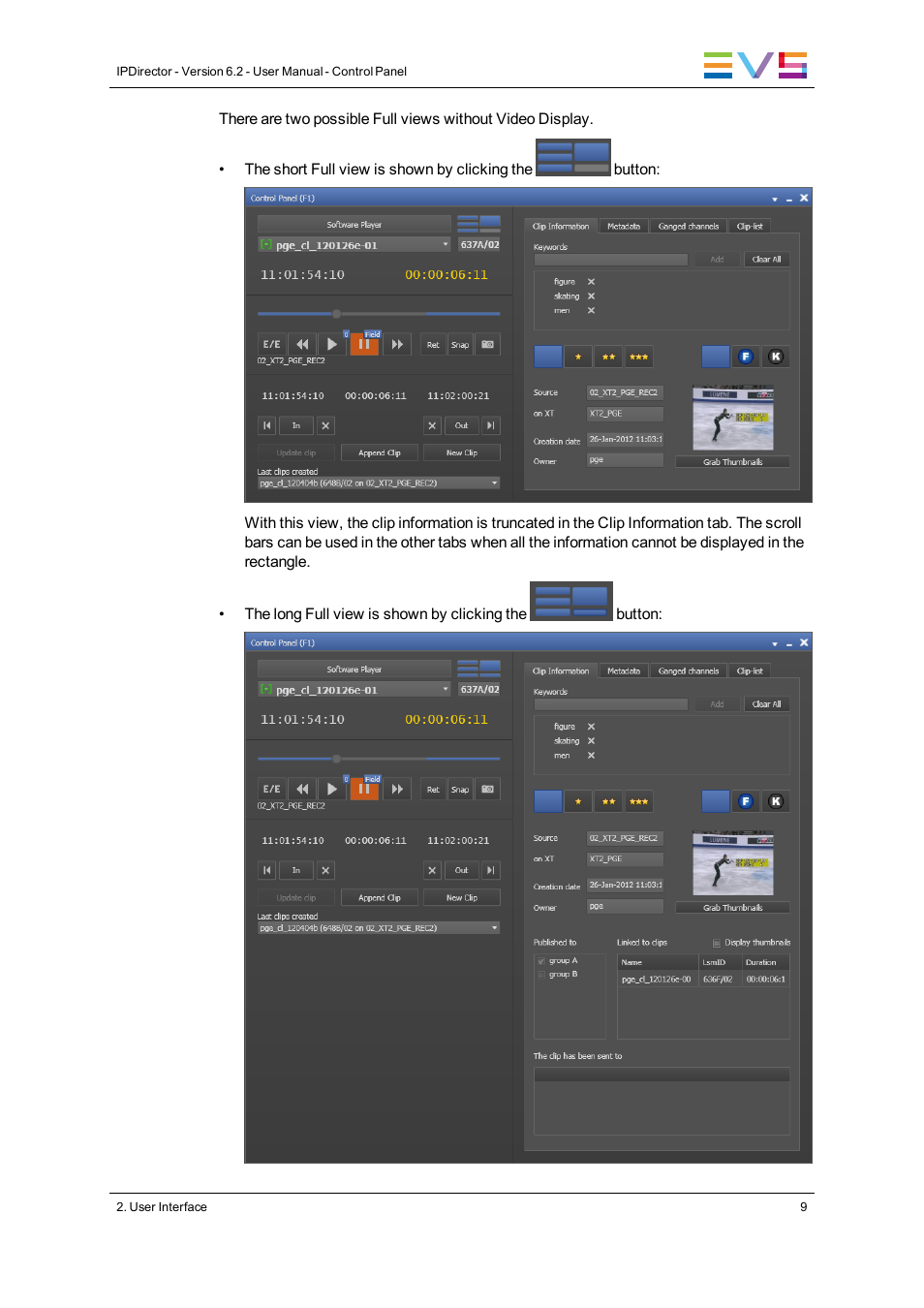Click Grab Thumbnails in lower panel

click(x=733, y=908)
